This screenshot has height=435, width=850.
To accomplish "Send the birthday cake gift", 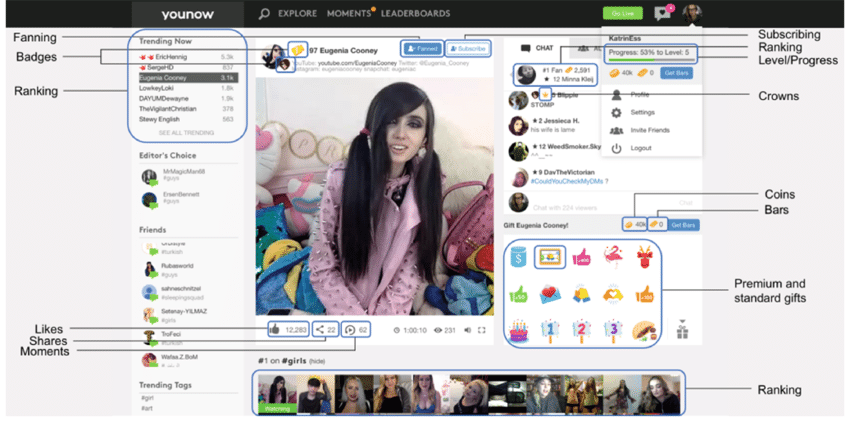I will (x=519, y=329).
